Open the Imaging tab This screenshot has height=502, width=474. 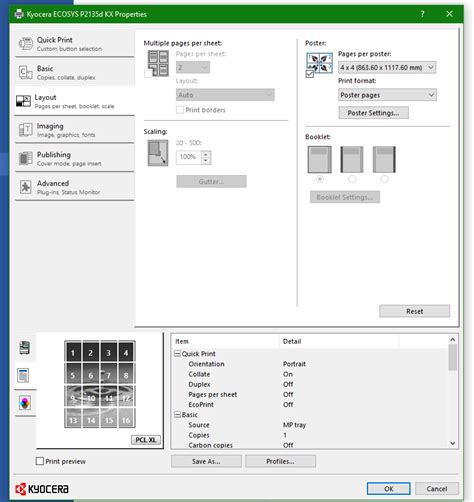[75, 130]
